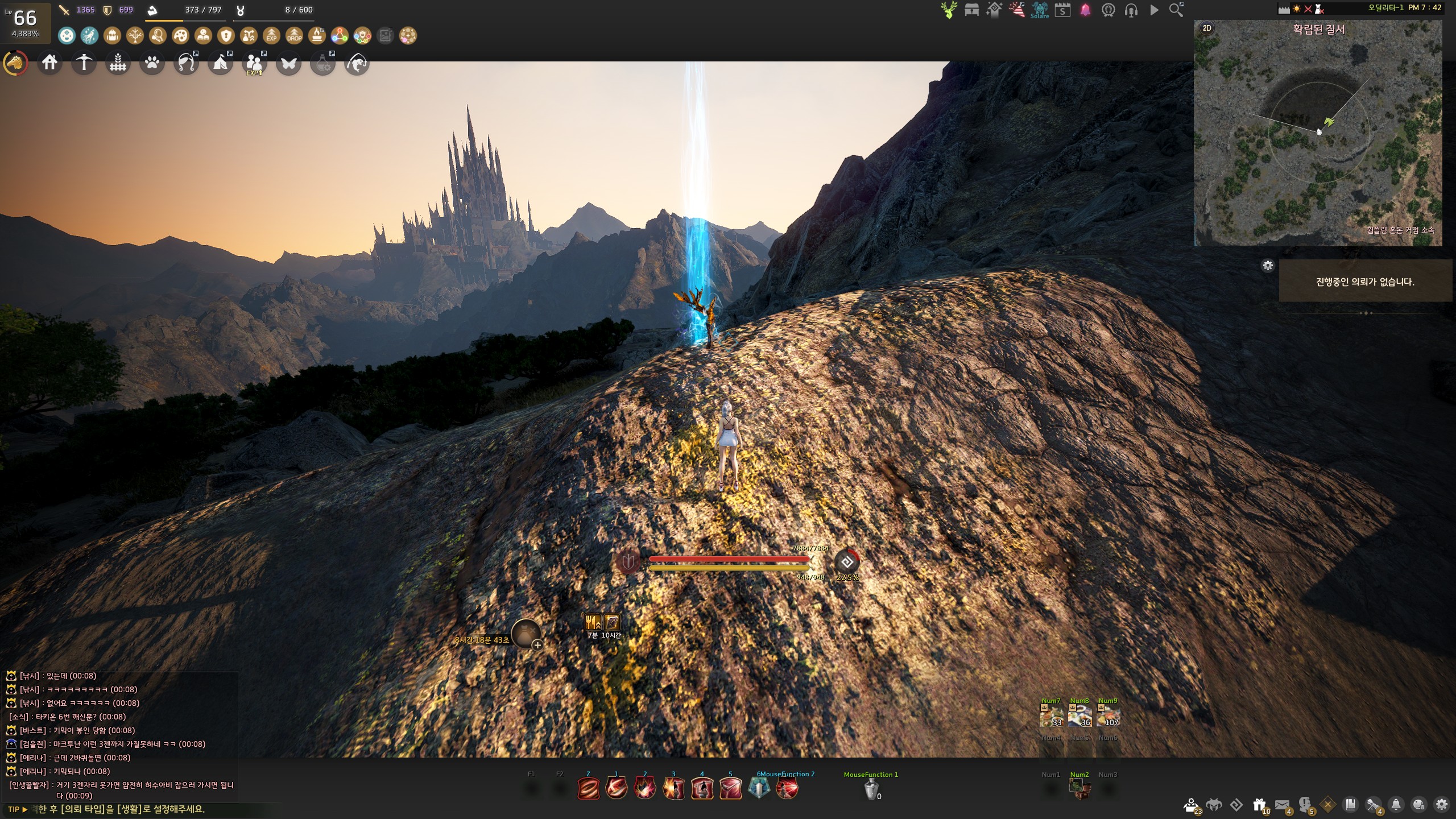The width and height of the screenshot is (1456, 819).
Task: Open the treasure chest icon
Action: 971,10
